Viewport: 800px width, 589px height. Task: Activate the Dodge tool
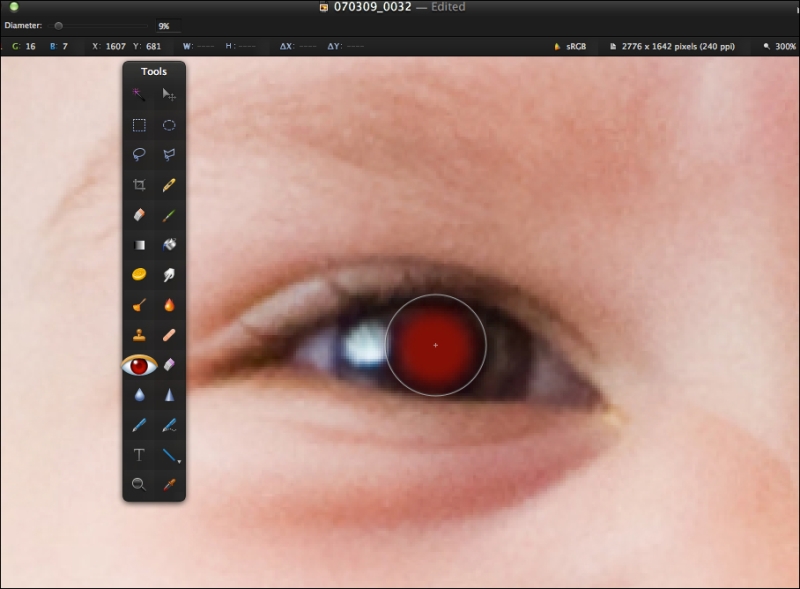point(139,305)
